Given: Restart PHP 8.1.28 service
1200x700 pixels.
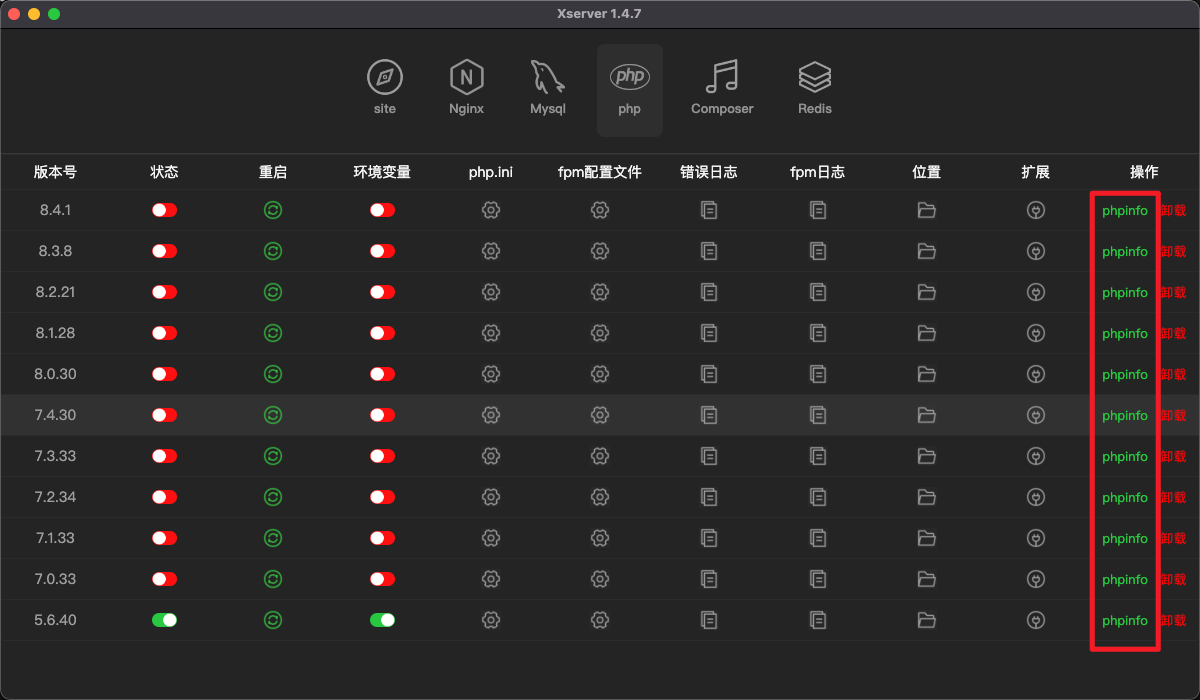Looking at the screenshot, I should [273, 333].
